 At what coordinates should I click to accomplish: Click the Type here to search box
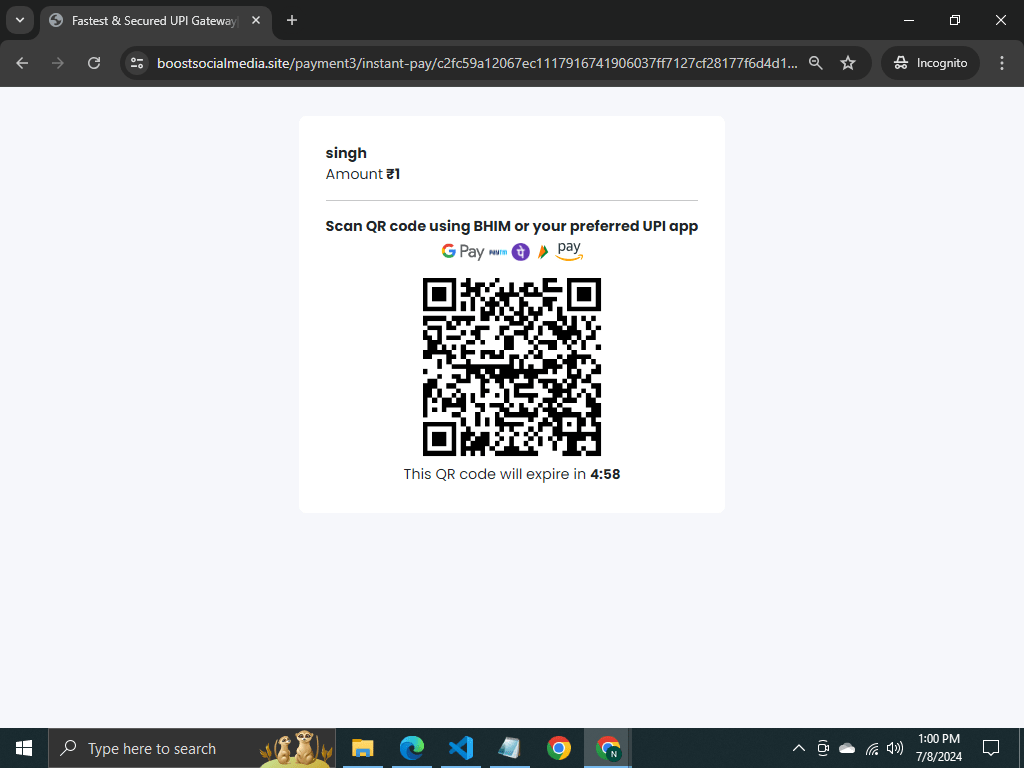tap(192, 748)
